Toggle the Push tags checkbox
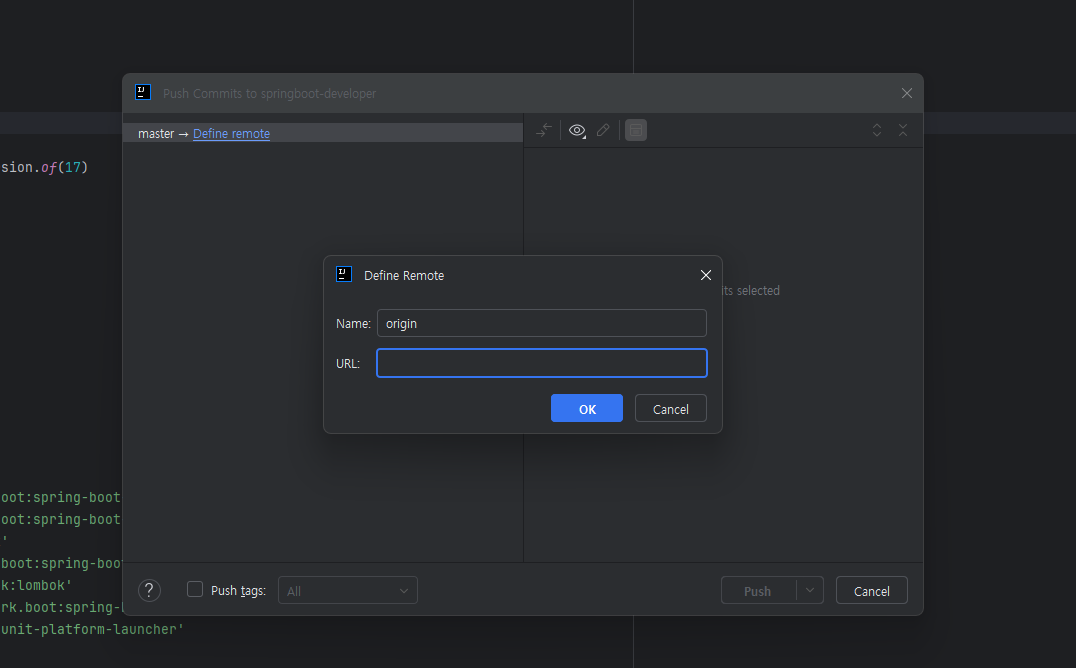The image size is (1076, 668). coord(195,590)
